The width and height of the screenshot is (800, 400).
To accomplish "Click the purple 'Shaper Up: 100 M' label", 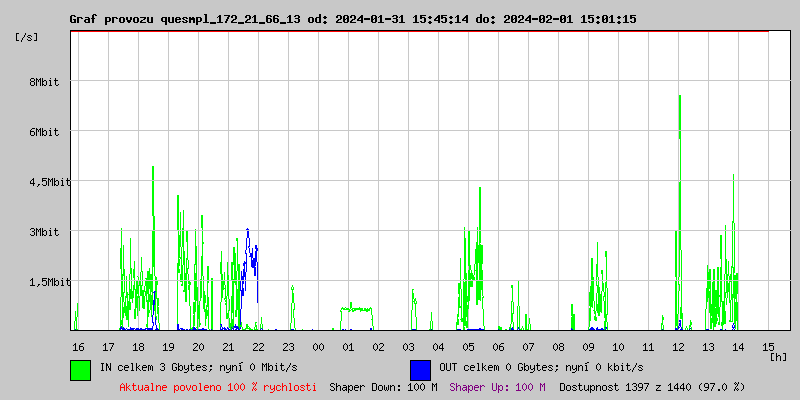I will (497, 386).
